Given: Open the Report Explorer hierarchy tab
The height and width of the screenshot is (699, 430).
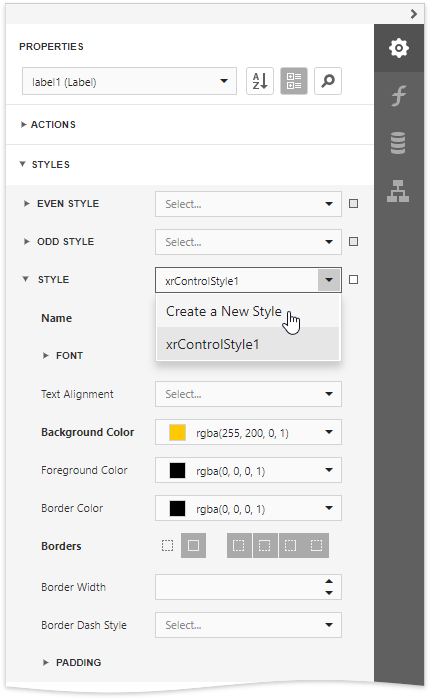Looking at the screenshot, I should (x=398, y=191).
